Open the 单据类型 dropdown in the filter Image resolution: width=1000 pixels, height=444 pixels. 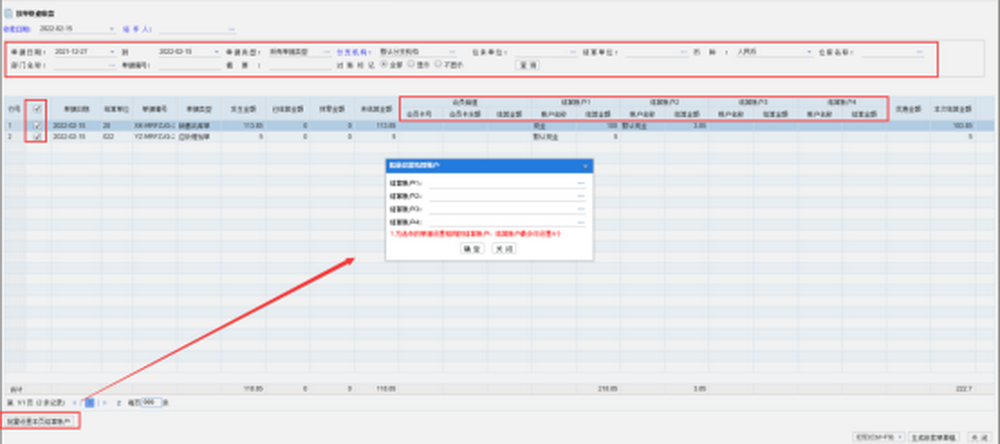[325, 51]
